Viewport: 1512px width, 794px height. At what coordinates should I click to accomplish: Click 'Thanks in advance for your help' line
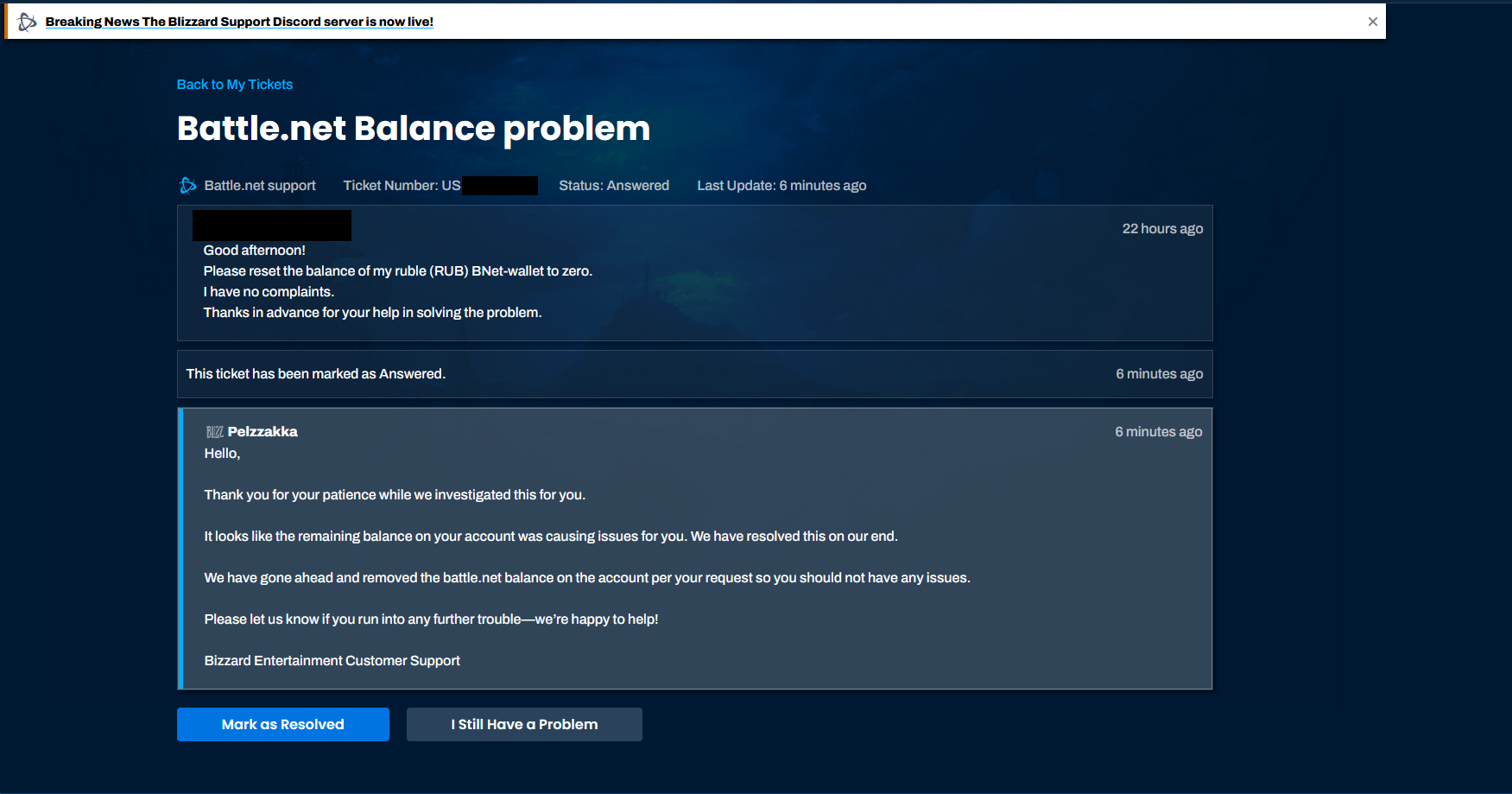[372, 313]
